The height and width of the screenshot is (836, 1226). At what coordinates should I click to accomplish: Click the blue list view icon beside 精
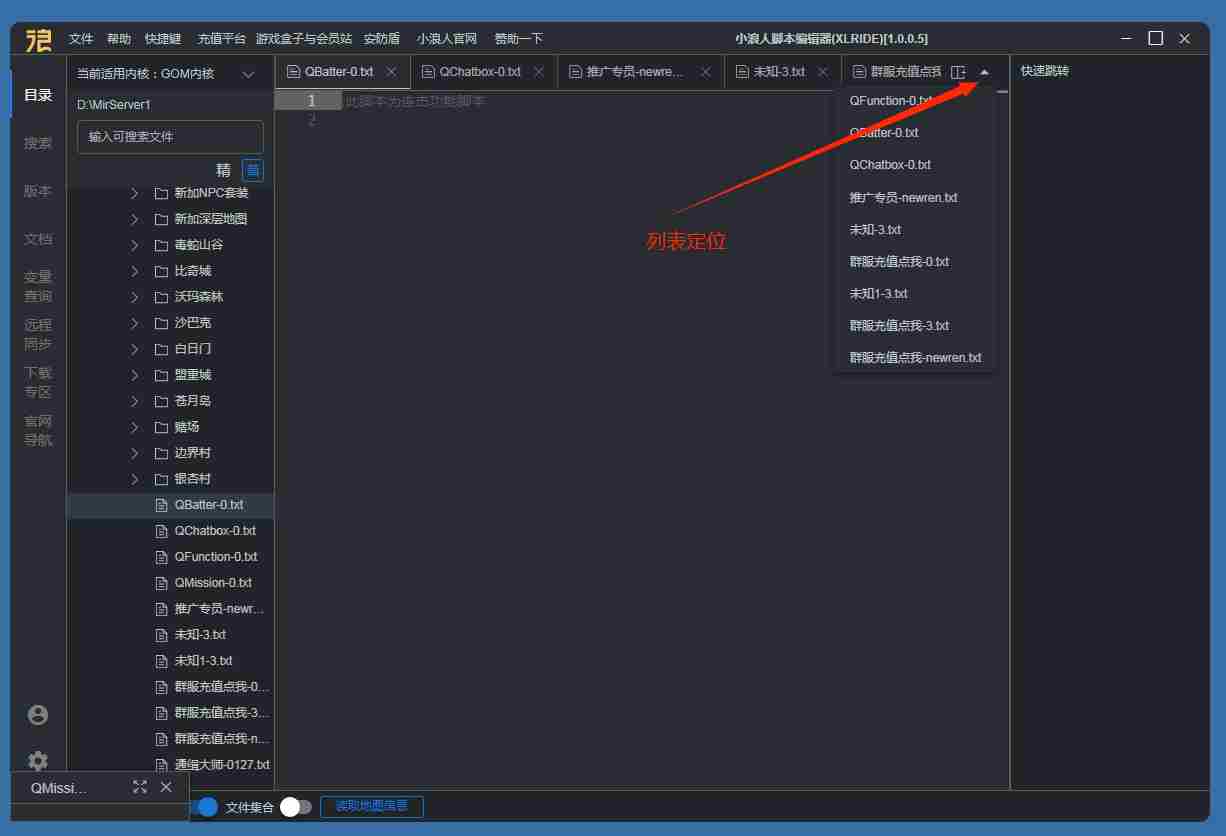tap(253, 170)
